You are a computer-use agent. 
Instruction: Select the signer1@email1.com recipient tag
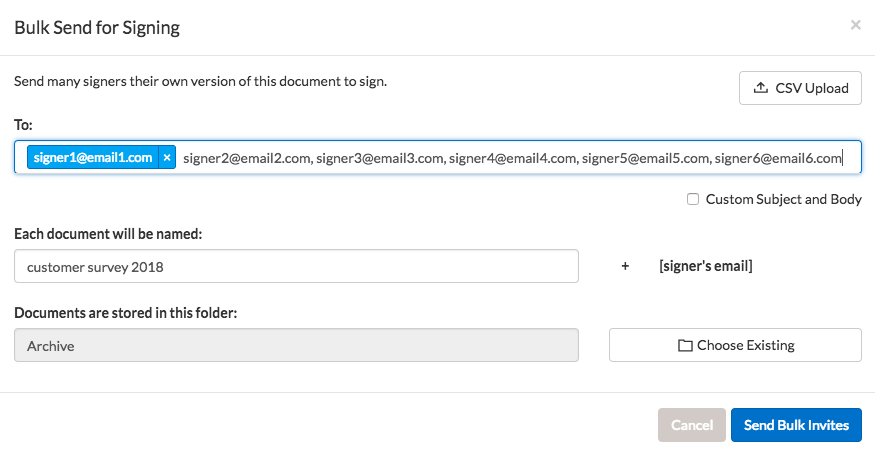pyautogui.click(x=92, y=158)
